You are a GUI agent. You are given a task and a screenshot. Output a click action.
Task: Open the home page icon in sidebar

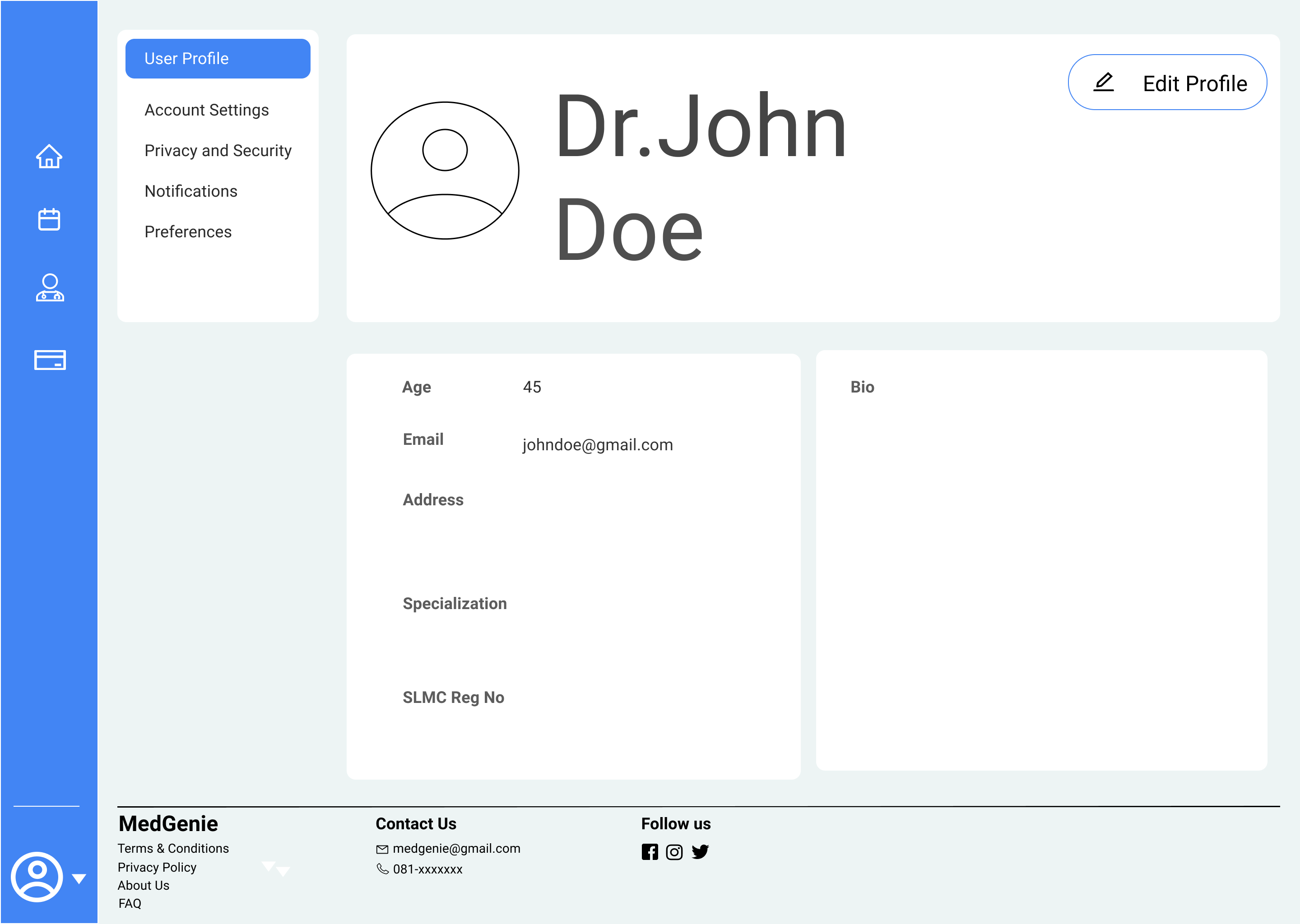(49, 157)
